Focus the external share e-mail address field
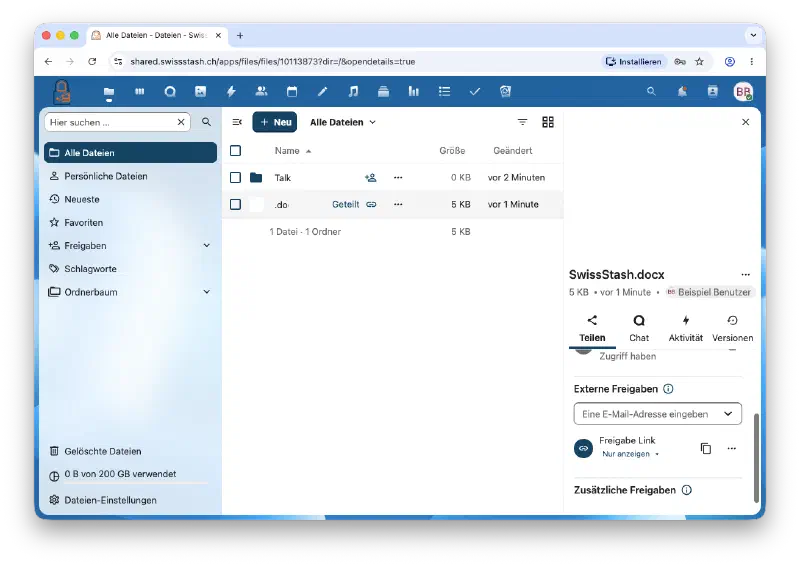The width and height of the screenshot is (800, 565). point(657,414)
